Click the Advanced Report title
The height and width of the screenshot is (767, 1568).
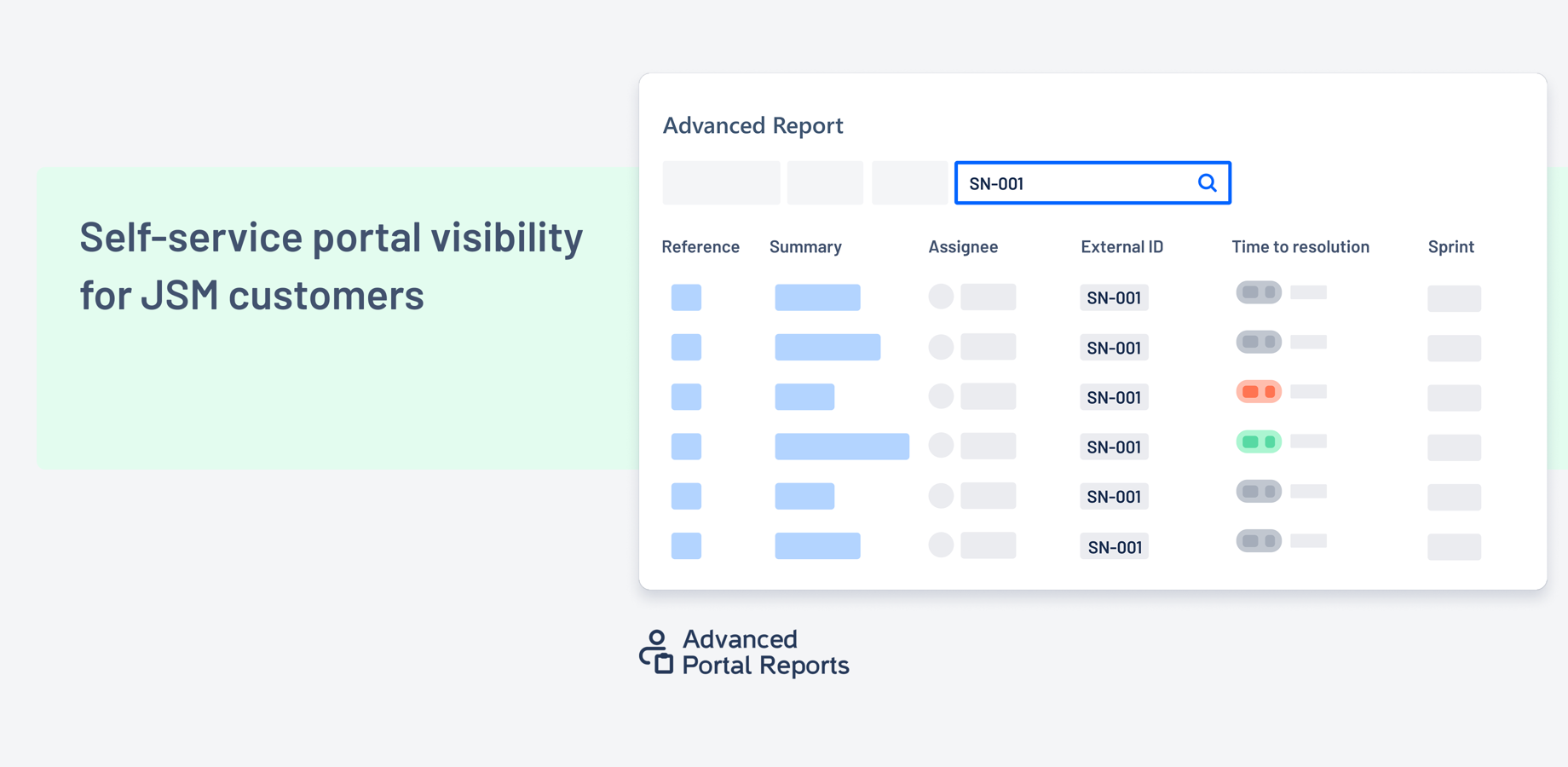(752, 125)
